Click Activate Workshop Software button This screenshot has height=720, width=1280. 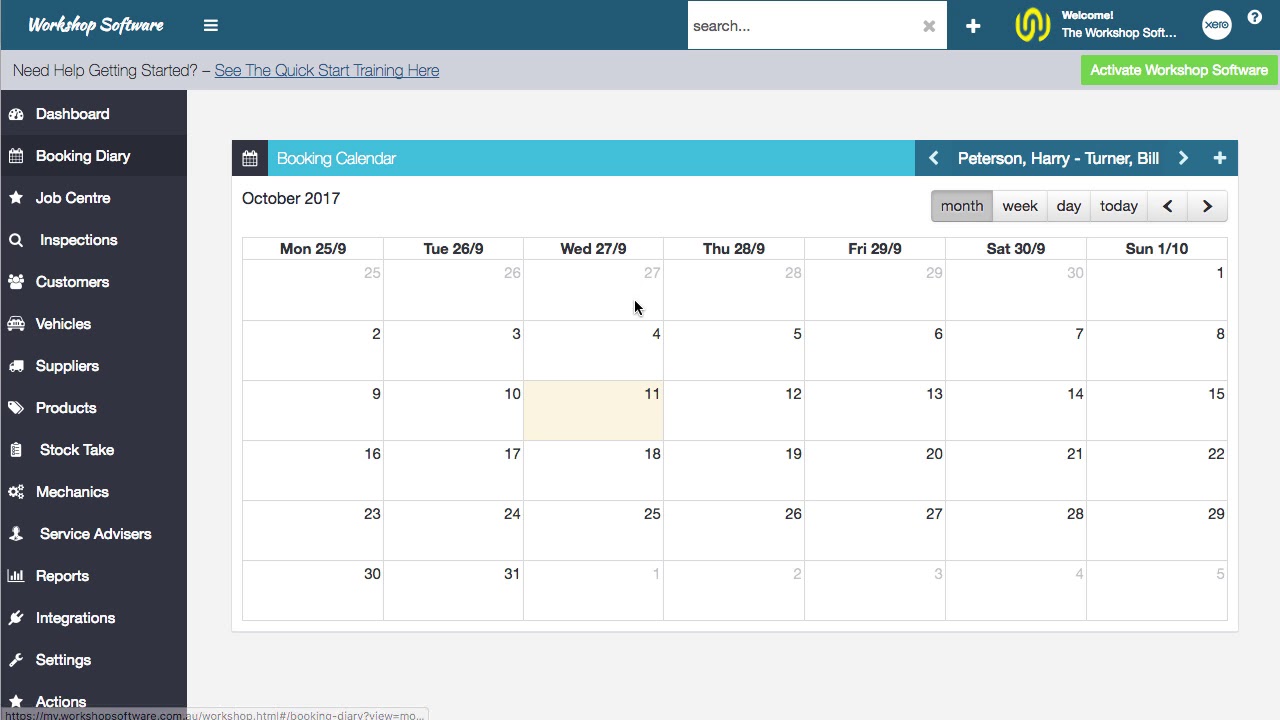point(1179,70)
